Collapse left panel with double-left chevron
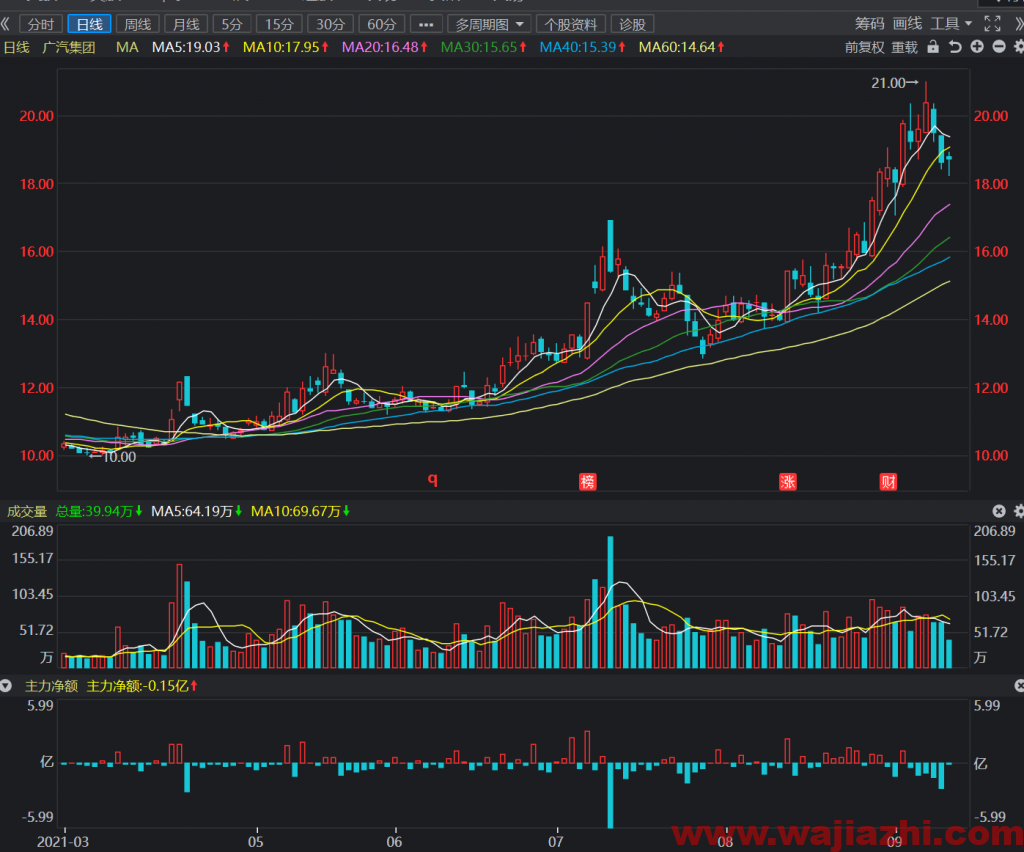This screenshot has width=1024, height=852. [5, 24]
